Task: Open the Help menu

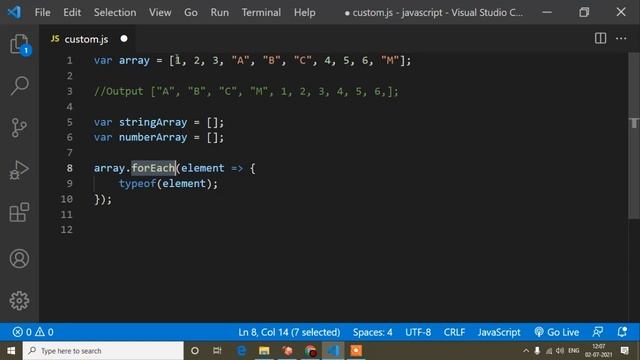Action: 304,12
